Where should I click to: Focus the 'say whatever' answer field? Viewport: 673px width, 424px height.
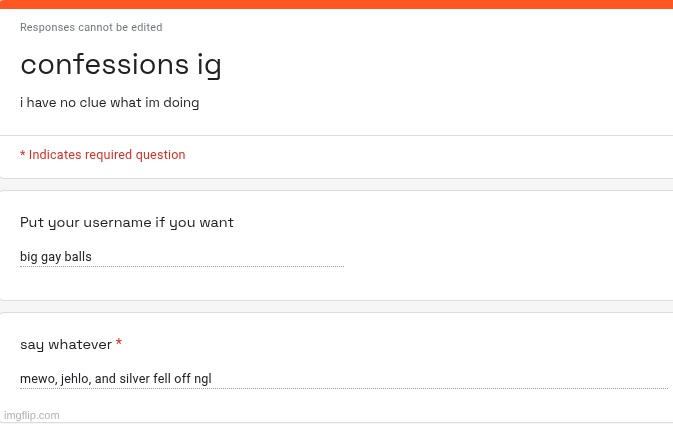[343, 379]
